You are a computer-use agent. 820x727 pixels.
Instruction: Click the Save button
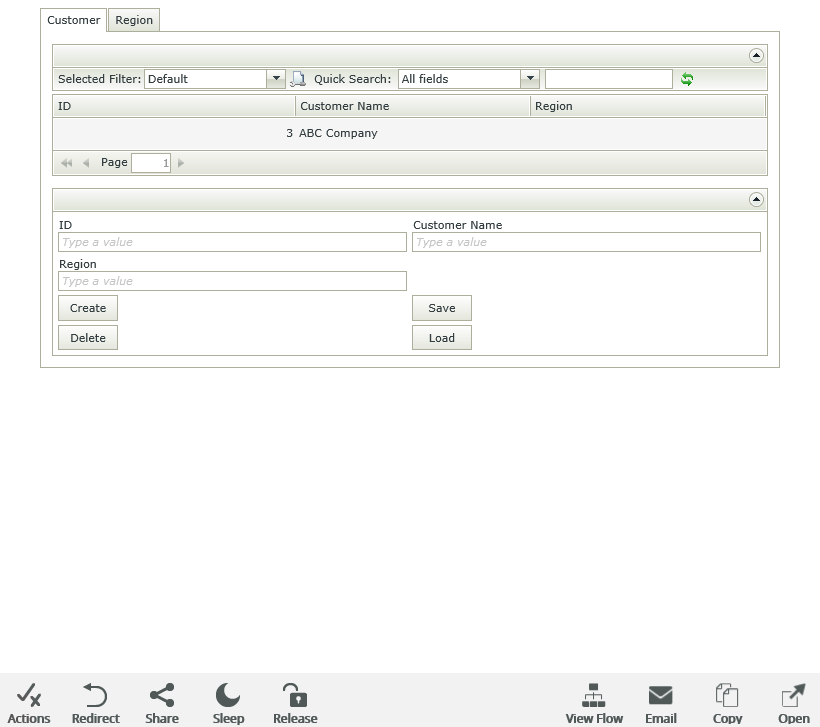(441, 308)
